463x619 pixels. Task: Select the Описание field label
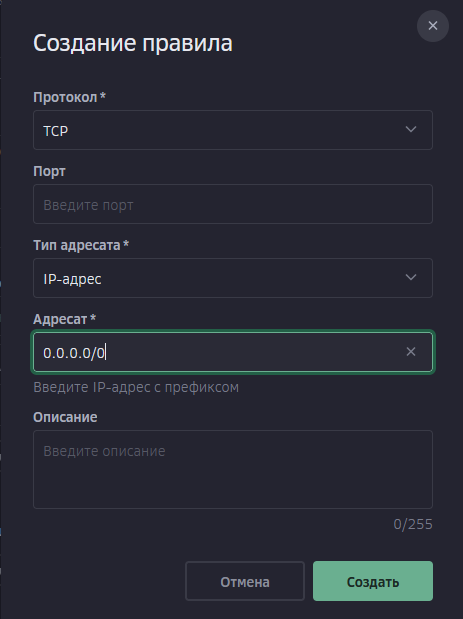pyautogui.click(x=65, y=417)
